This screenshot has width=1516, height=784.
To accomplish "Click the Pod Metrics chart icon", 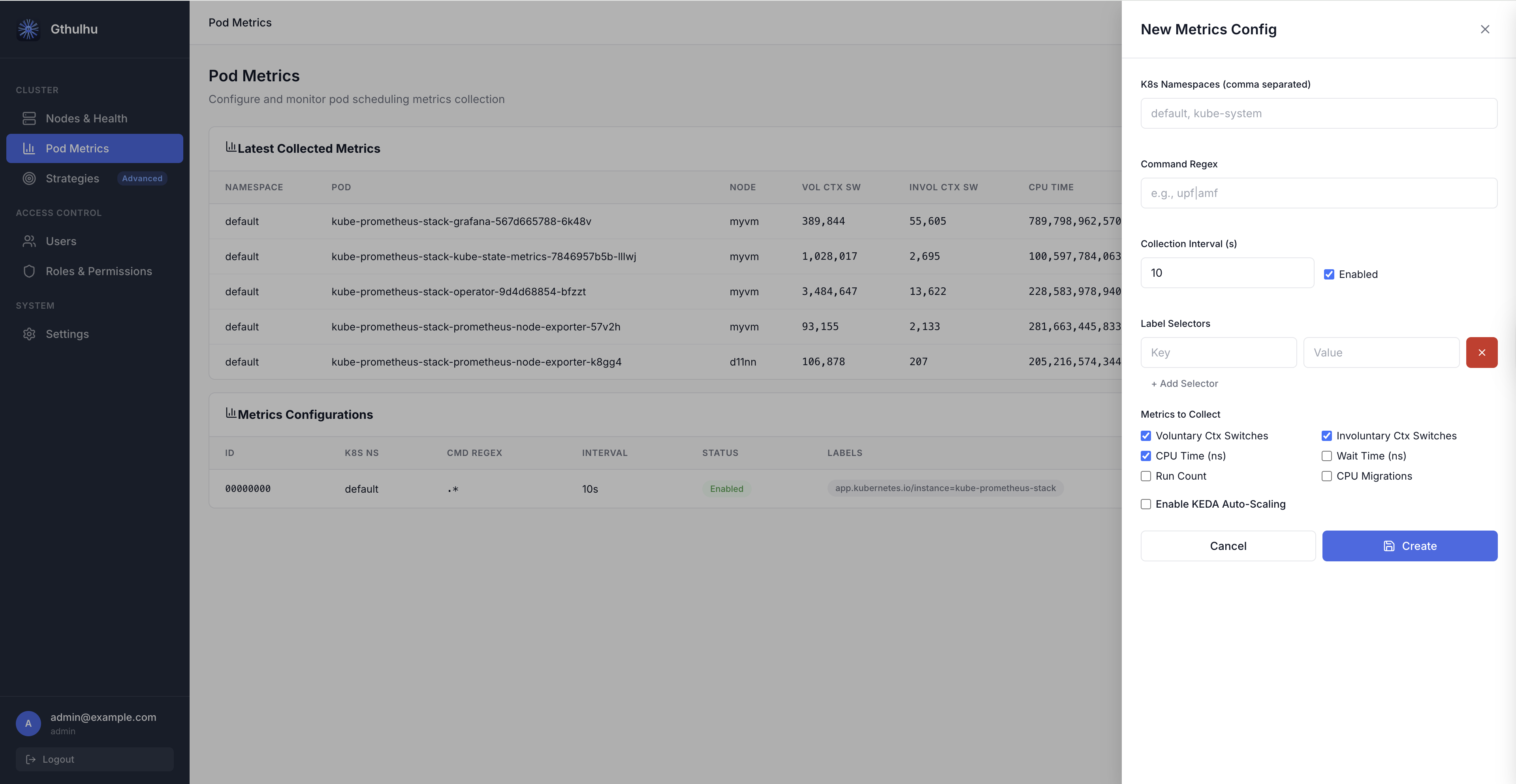I will point(29,148).
